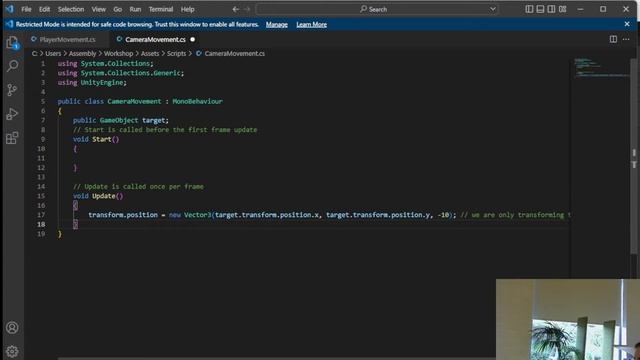Open the Source Control view
This screenshot has height=360, width=640.
coord(12,90)
